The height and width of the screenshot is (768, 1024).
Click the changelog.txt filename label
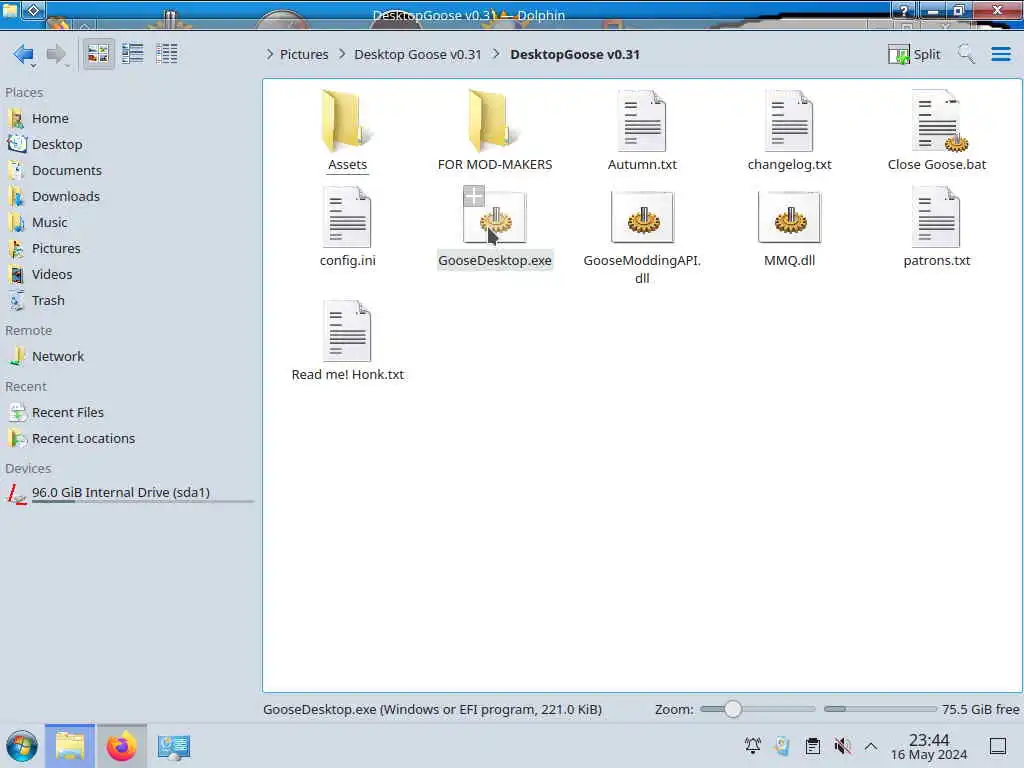tap(790, 165)
